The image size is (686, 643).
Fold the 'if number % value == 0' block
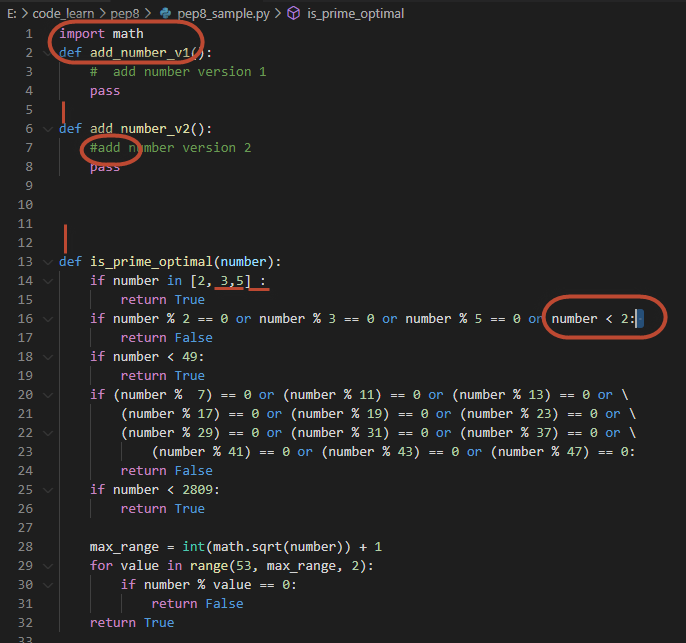point(46,585)
